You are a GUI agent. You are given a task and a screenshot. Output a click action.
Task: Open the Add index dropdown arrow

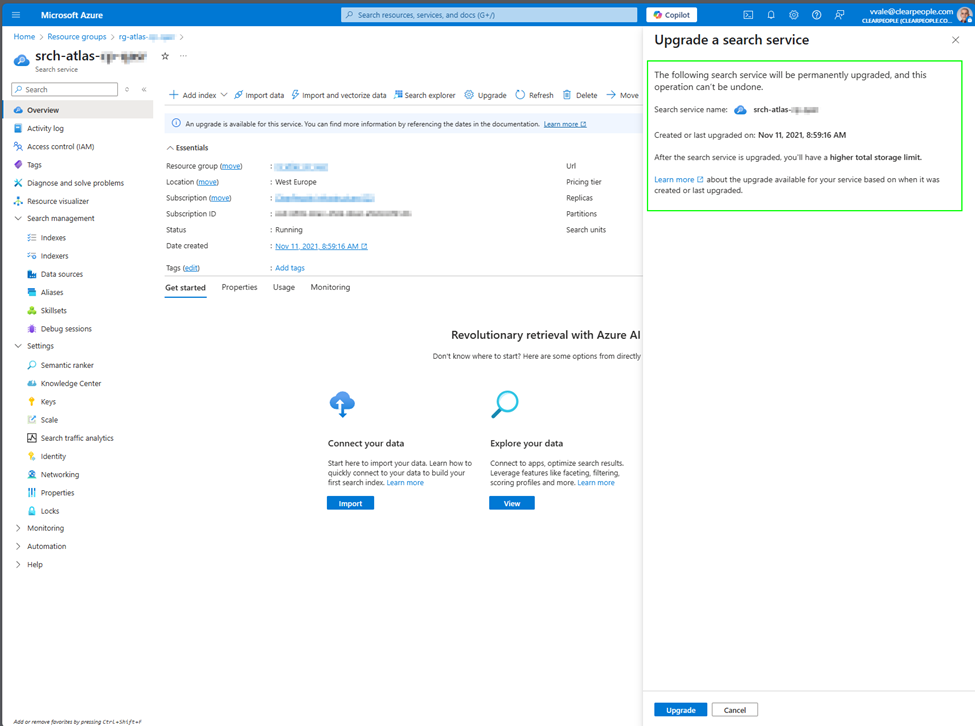coord(224,95)
